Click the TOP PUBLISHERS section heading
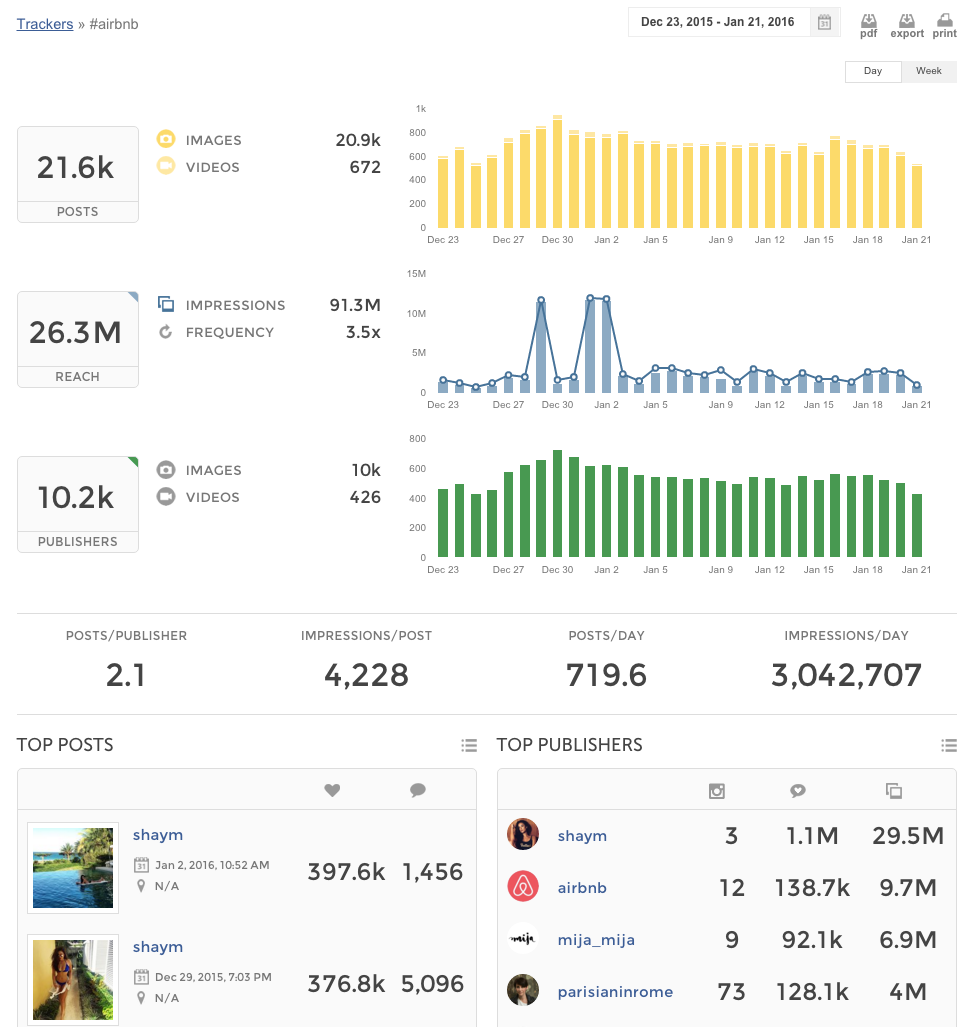Viewport: 972px width, 1027px height. (569, 745)
